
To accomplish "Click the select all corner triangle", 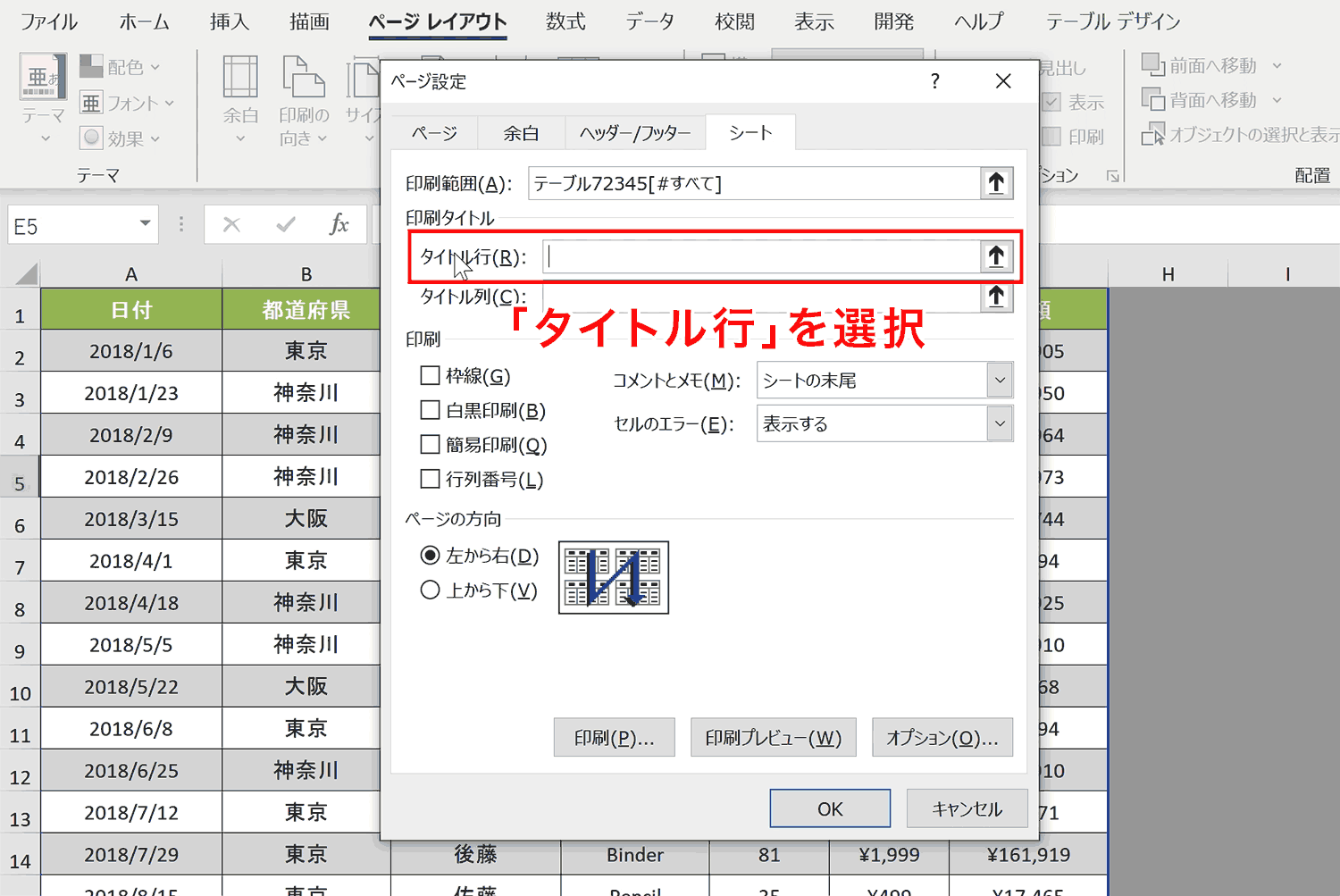I will [27, 273].
